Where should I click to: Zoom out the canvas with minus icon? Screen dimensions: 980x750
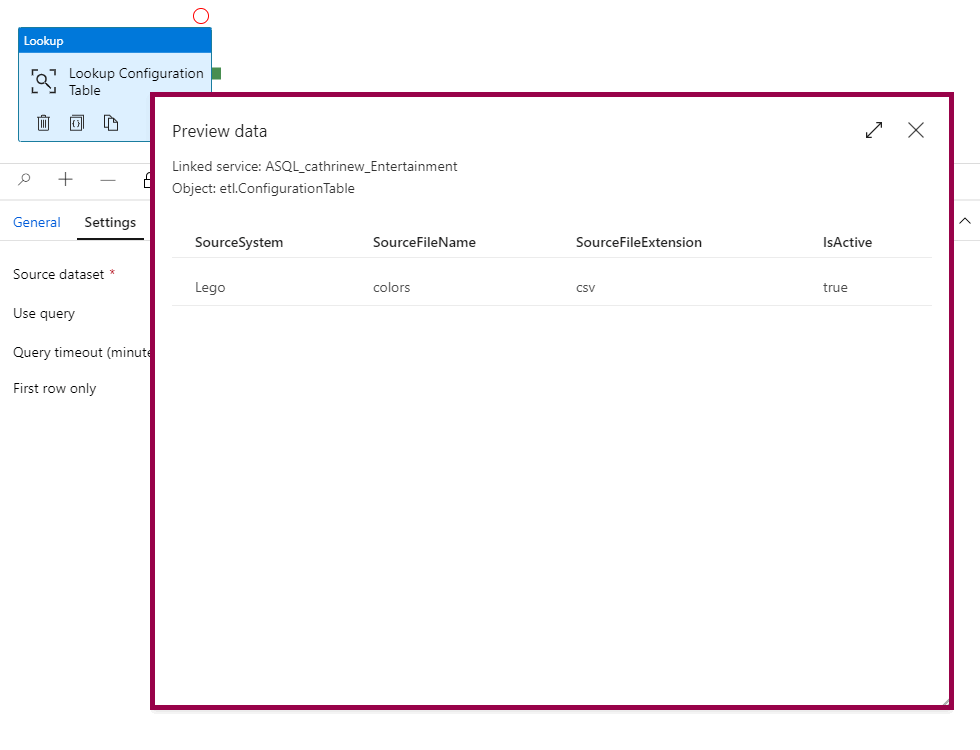coord(108,179)
